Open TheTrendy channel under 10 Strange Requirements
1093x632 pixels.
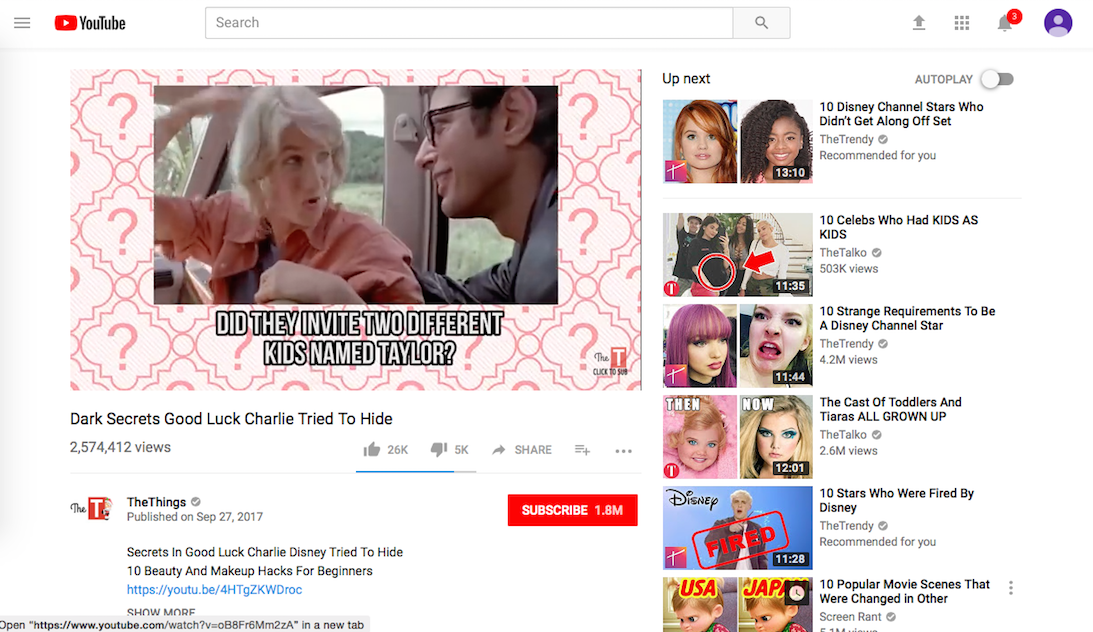[x=846, y=344]
